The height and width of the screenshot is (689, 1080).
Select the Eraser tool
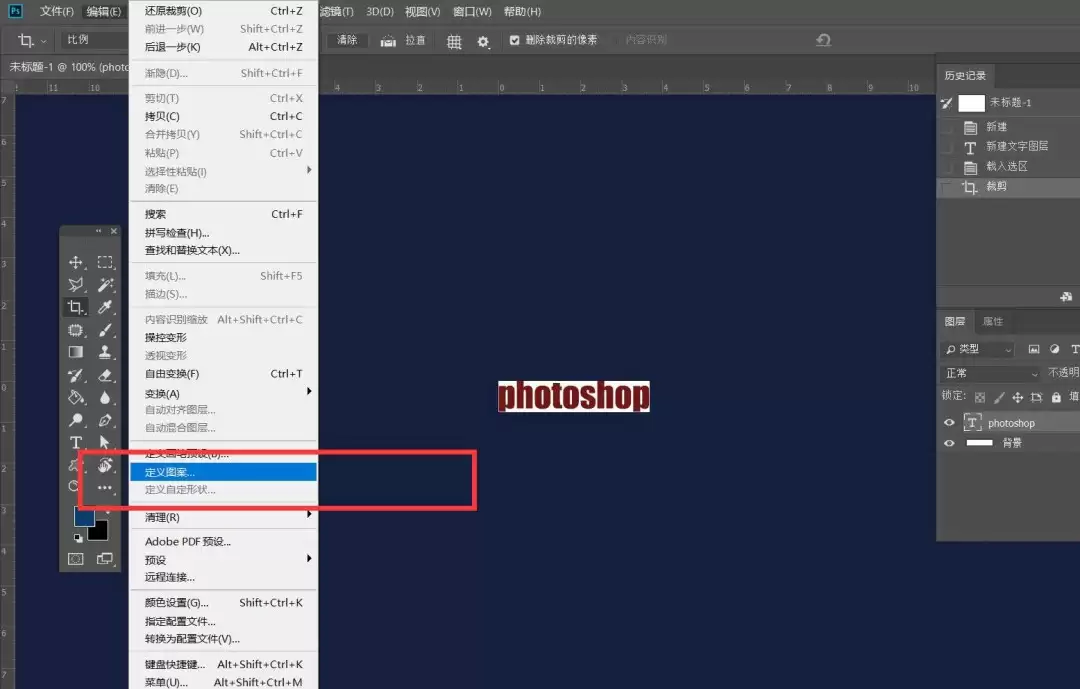[x=105, y=376]
